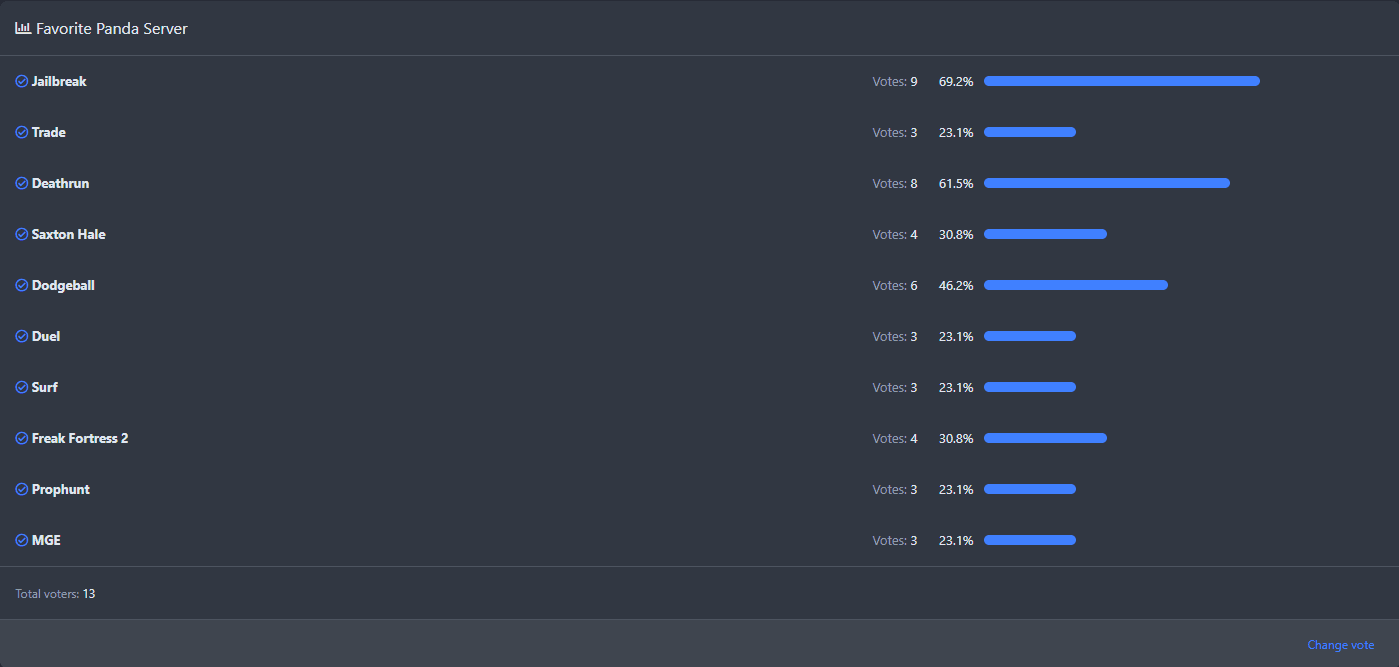The height and width of the screenshot is (667, 1399).
Task: Click the Favorite Panda Server poll title
Action: [112, 29]
